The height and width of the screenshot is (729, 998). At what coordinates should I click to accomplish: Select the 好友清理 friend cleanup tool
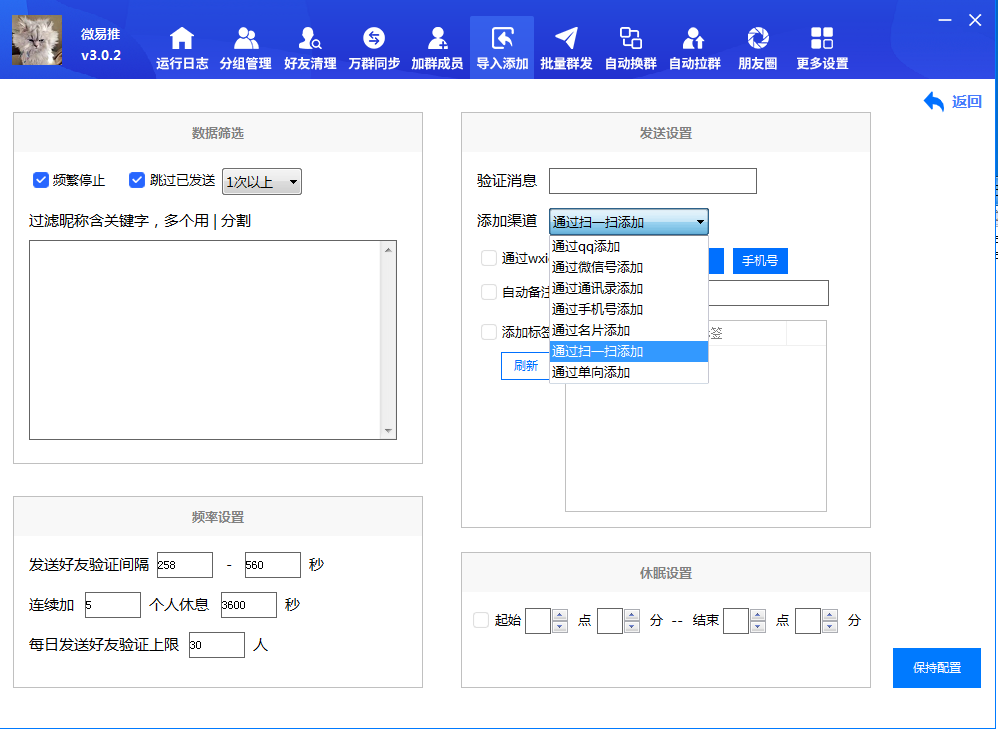[309, 45]
